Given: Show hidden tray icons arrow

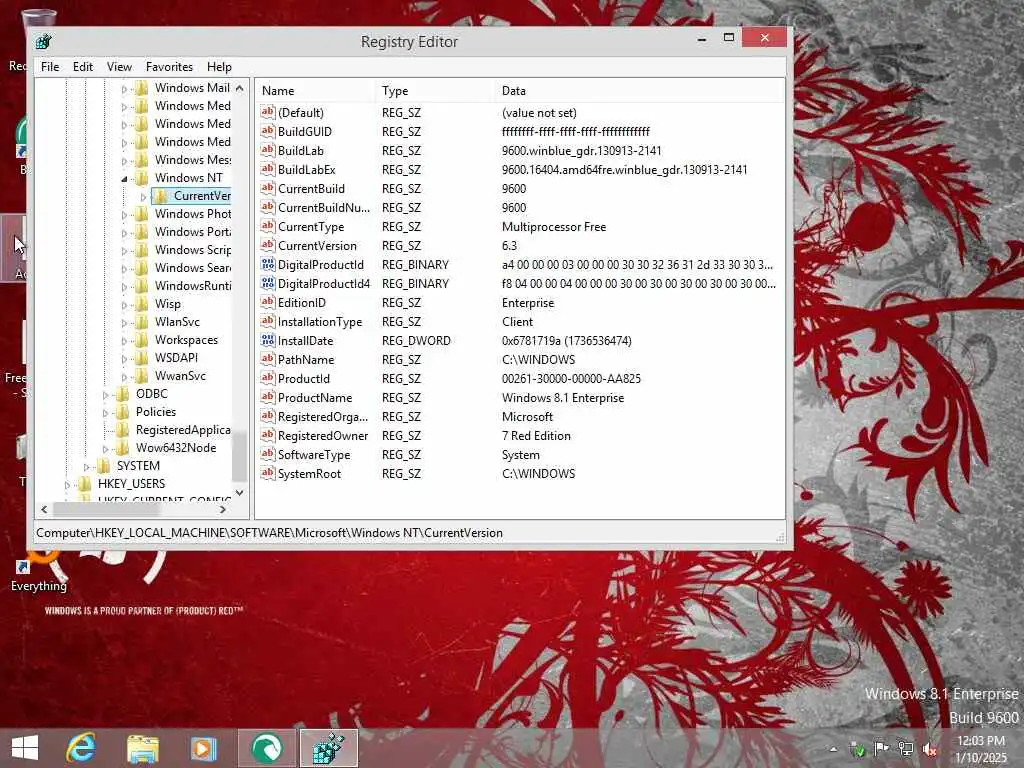Looking at the screenshot, I should pos(833,749).
